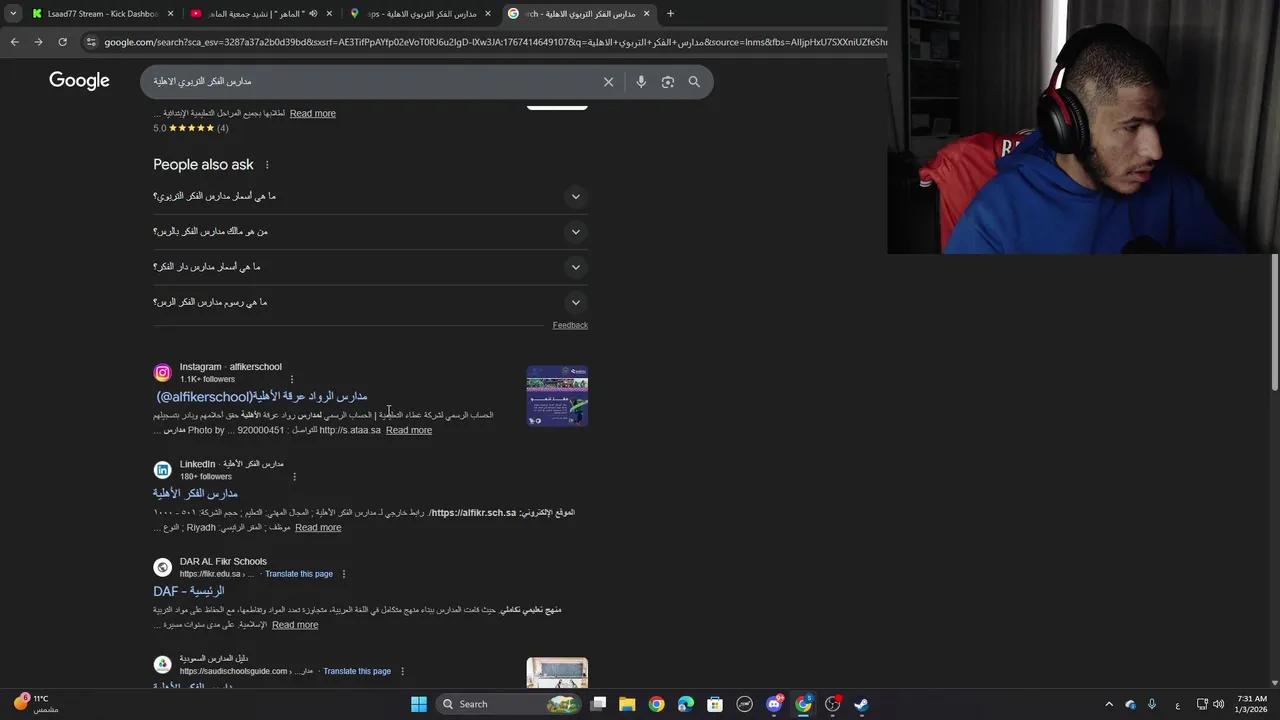Screen dimensions: 1280x720
Task: Open Discord from taskbar
Action: tap(774, 704)
